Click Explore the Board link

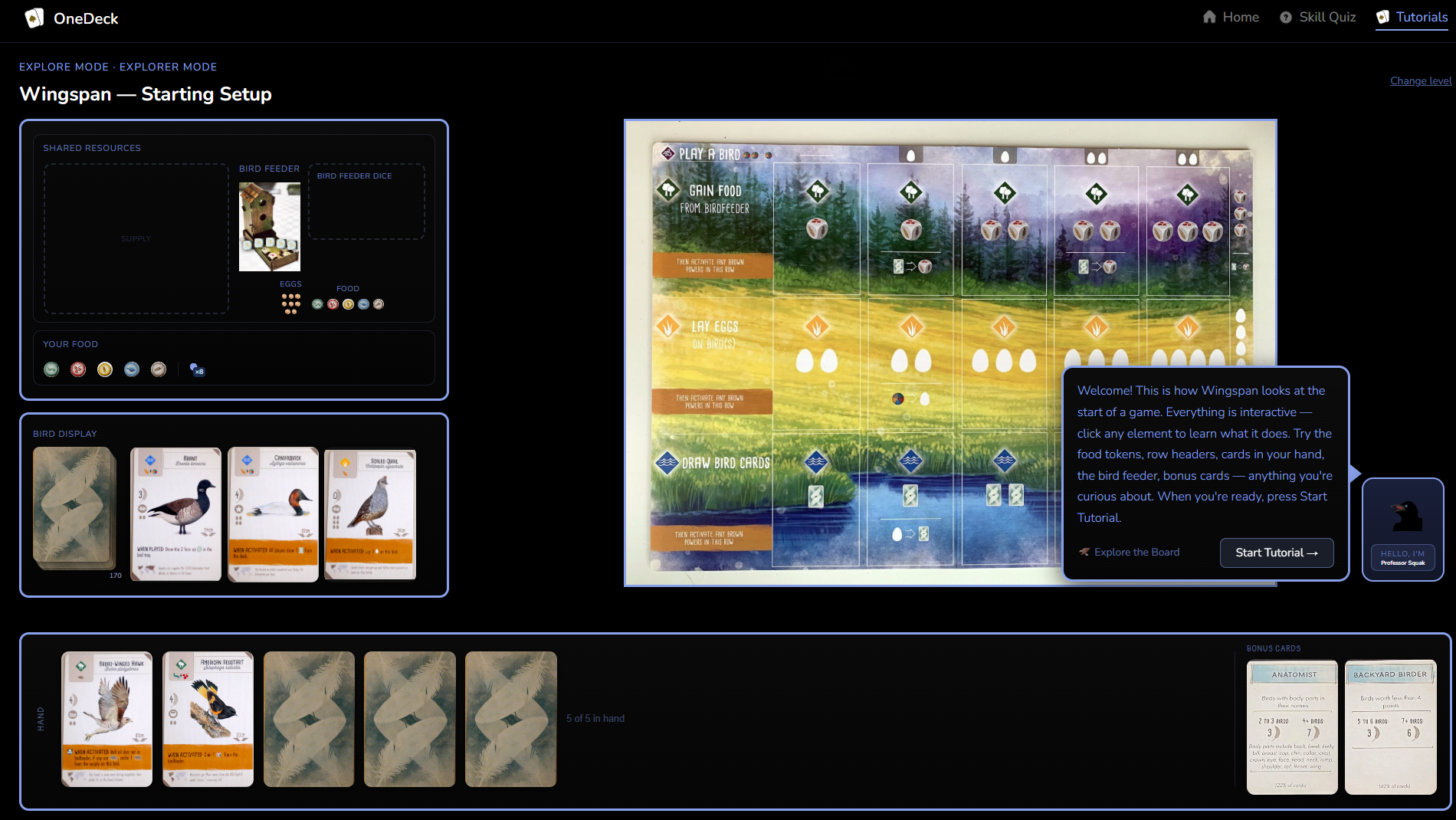1129,552
